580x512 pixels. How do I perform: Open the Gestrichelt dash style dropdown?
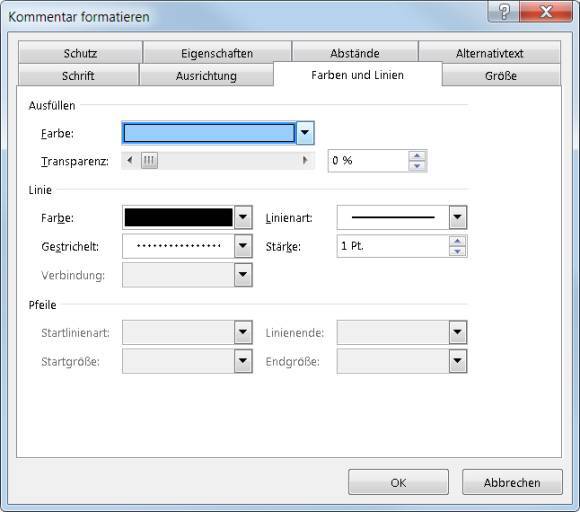tap(243, 246)
